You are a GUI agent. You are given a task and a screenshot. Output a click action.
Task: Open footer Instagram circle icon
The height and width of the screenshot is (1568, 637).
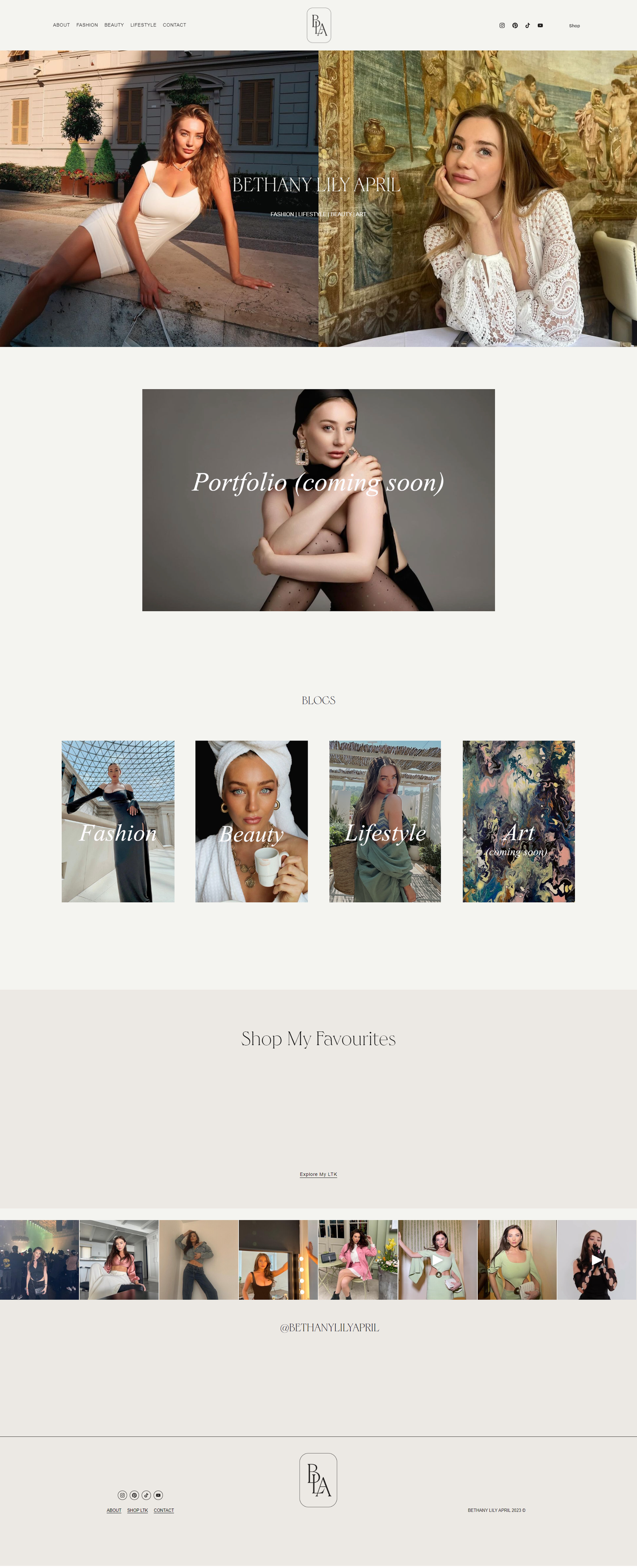(122, 1495)
